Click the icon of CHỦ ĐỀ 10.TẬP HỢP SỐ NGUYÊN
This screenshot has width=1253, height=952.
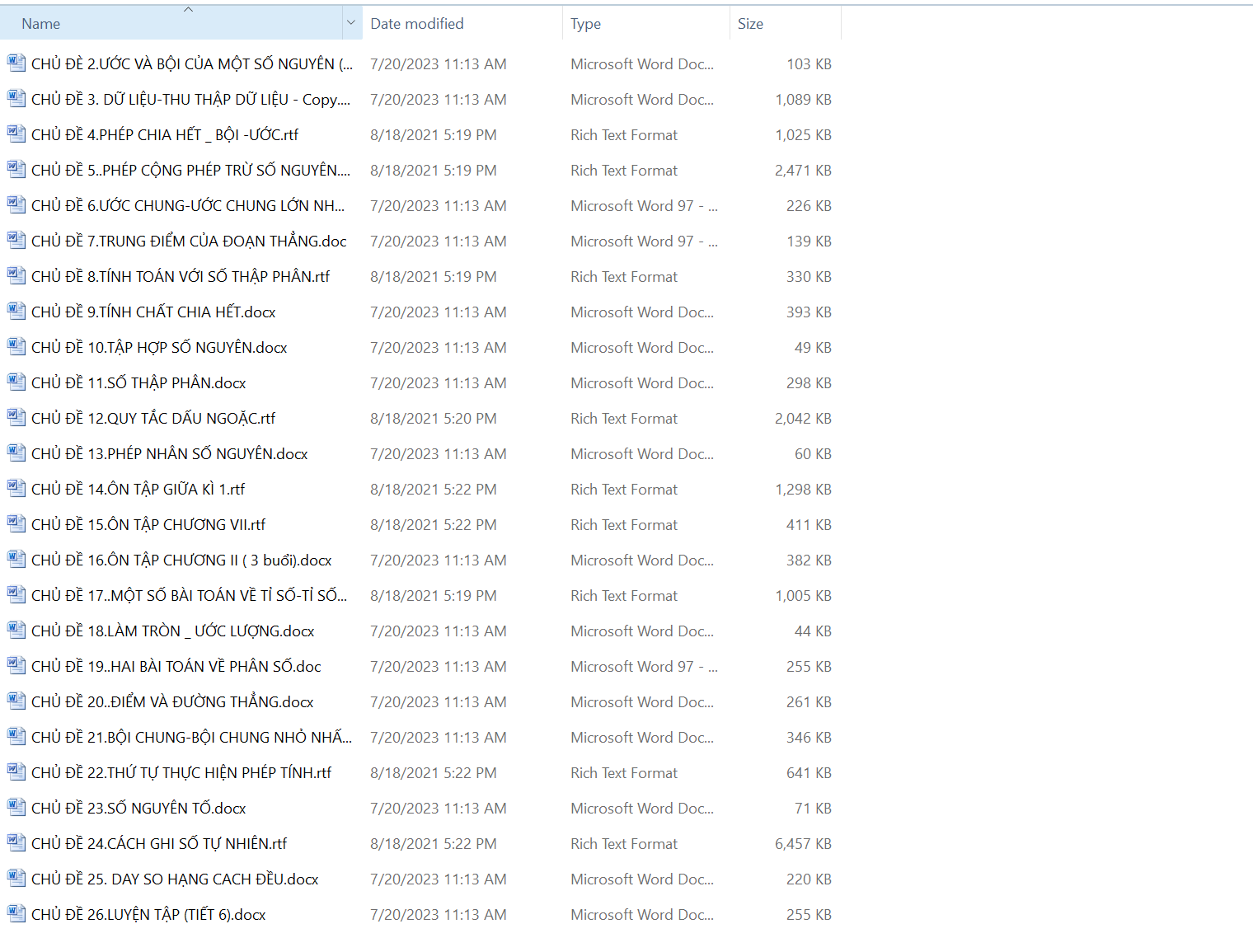pyautogui.click(x=16, y=346)
